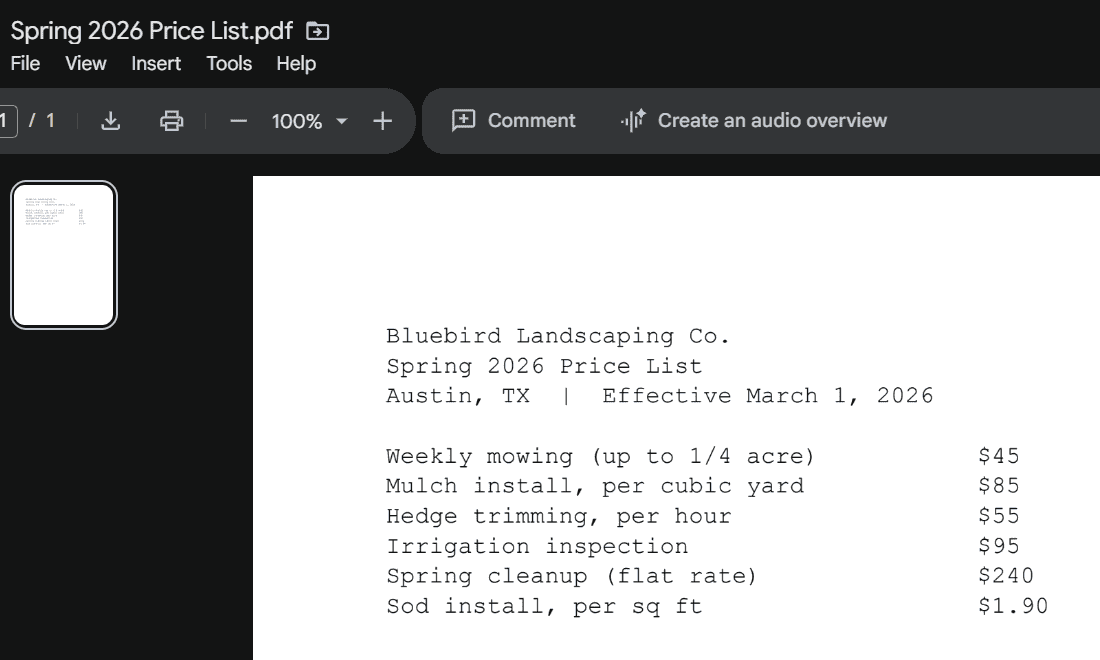Open the Insert menu
This screenshot has height=660, width=1100.
tap(156, 64)
